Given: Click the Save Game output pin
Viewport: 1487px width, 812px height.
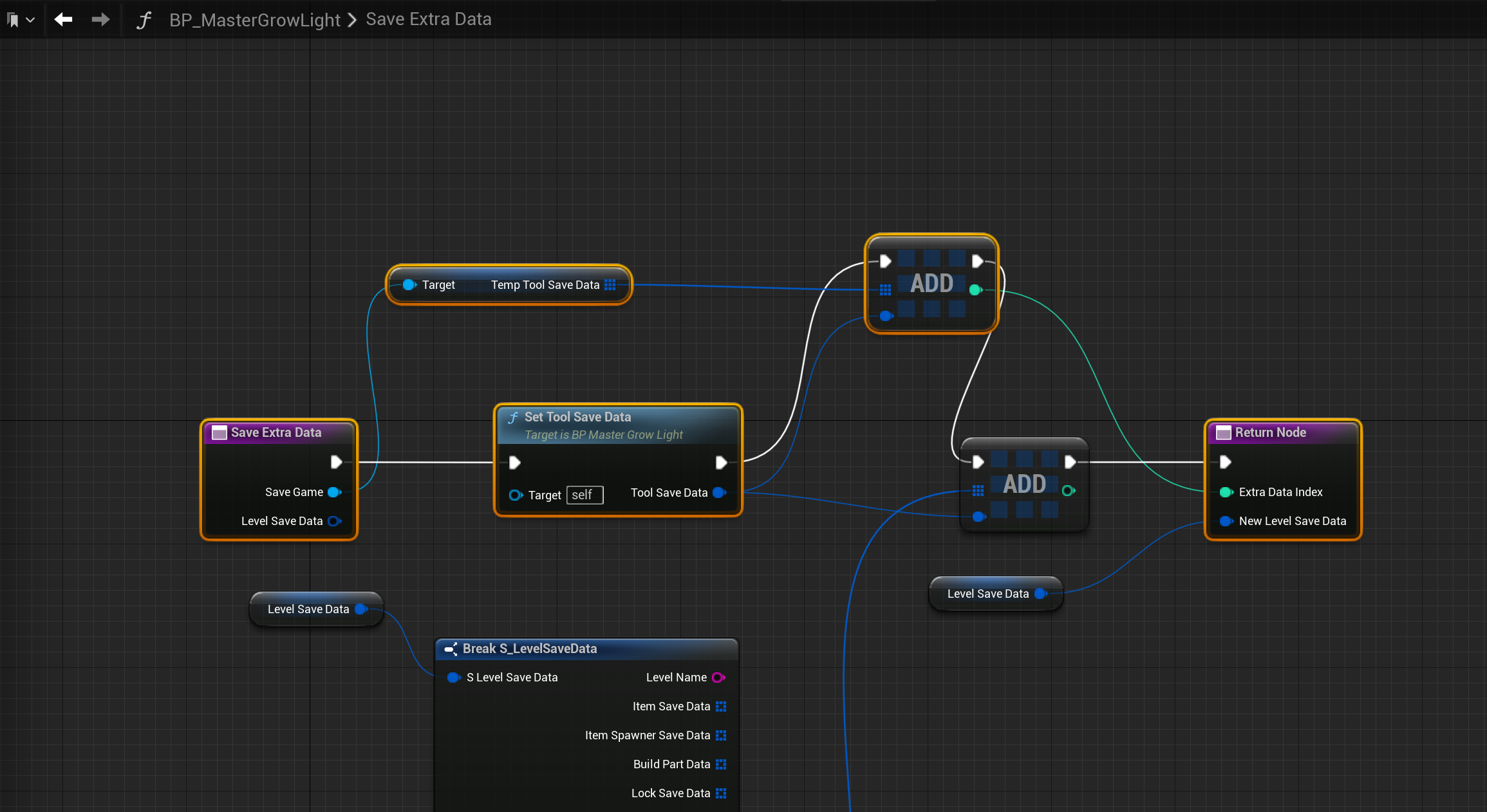Looking at the screenshot, I should 334,492.
